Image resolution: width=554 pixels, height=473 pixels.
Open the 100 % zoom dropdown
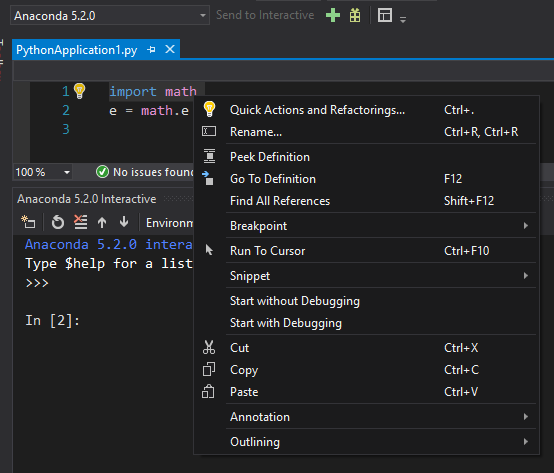42,172
